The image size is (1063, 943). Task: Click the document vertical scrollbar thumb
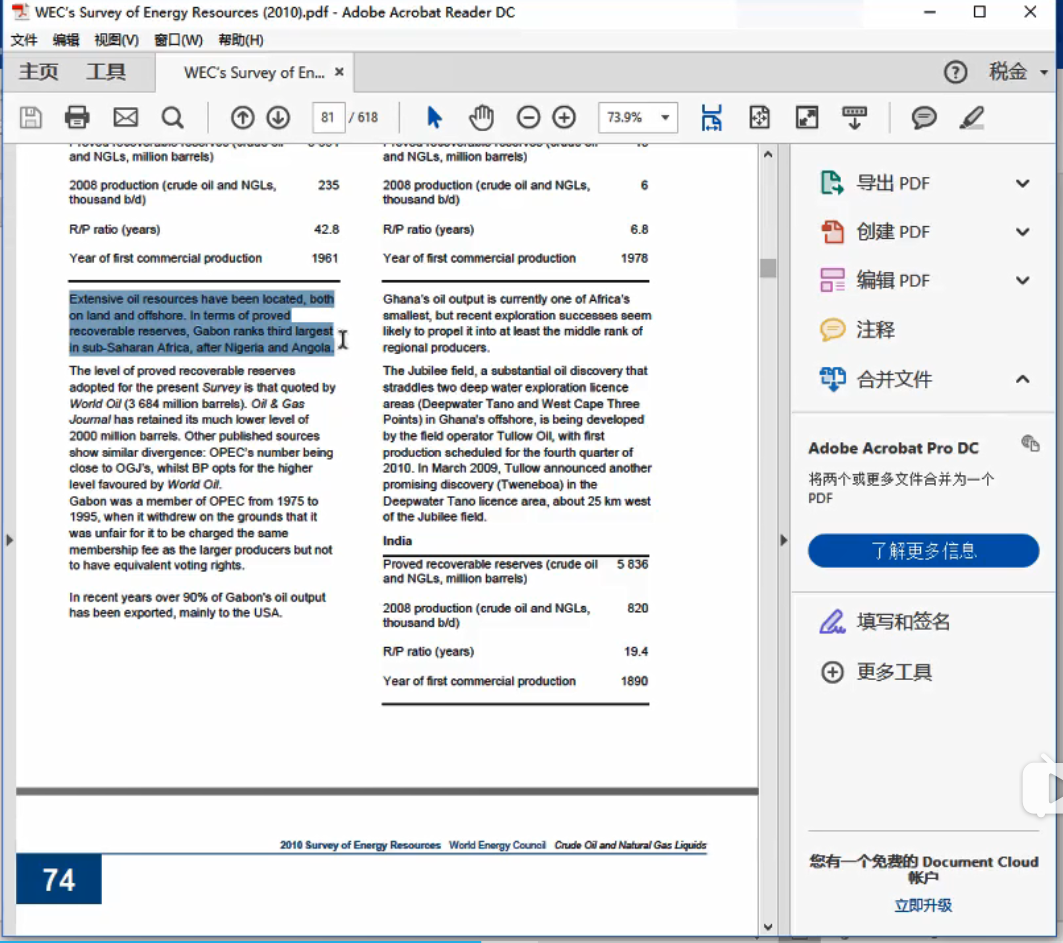[768, 268]
